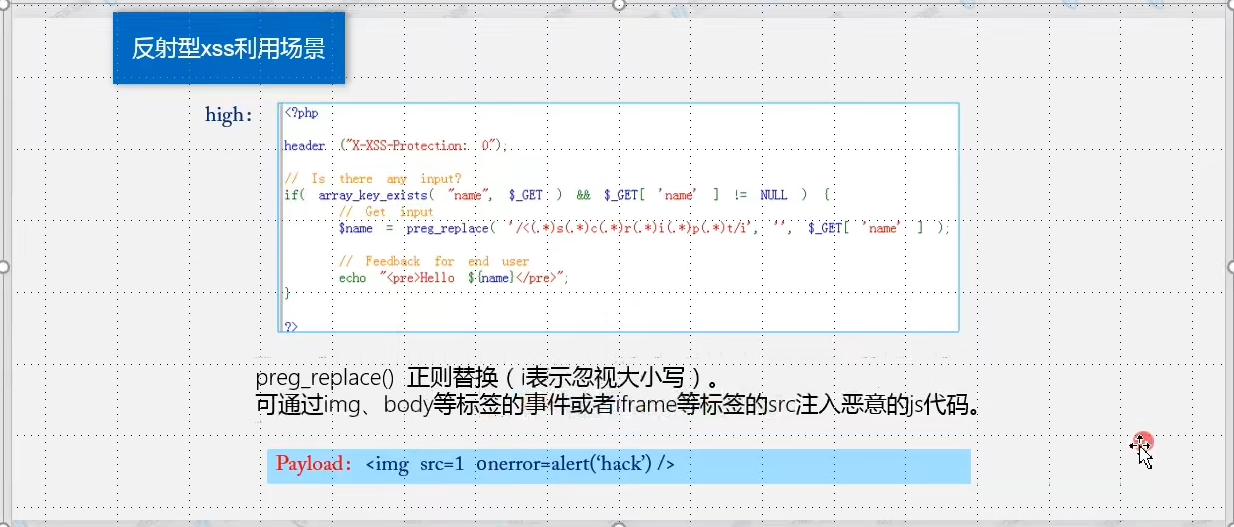Click the left-middle sizing handle
1234x527 pixels.
[x=4, y=267]
